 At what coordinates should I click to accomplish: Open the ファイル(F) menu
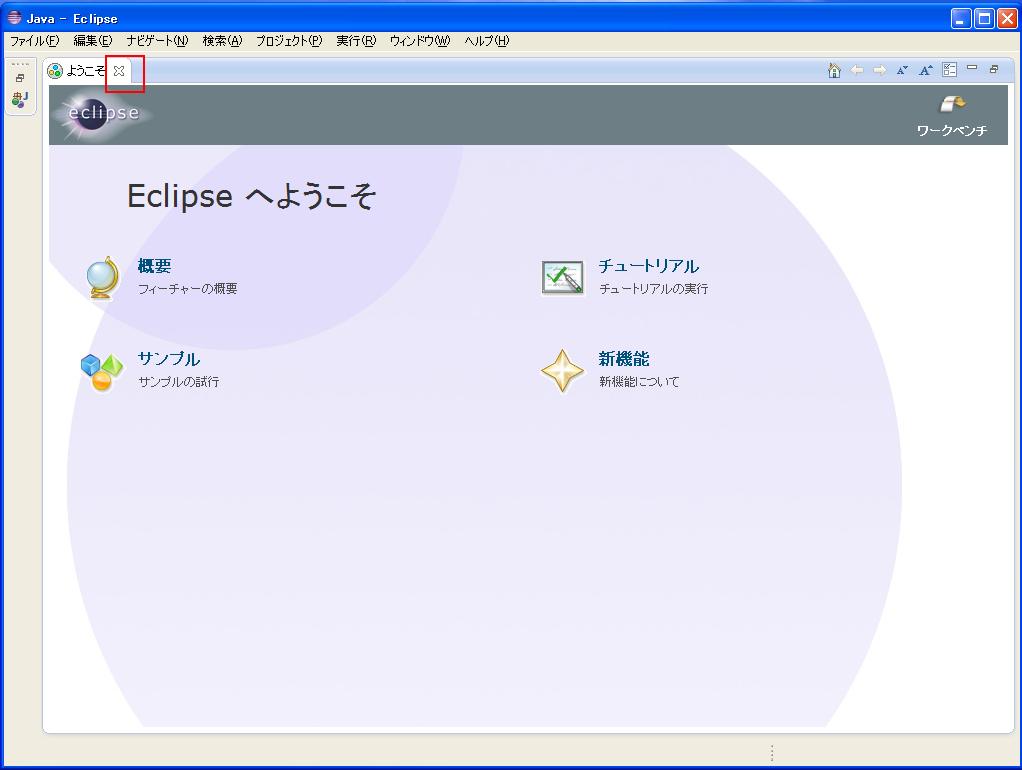[35, 41]
